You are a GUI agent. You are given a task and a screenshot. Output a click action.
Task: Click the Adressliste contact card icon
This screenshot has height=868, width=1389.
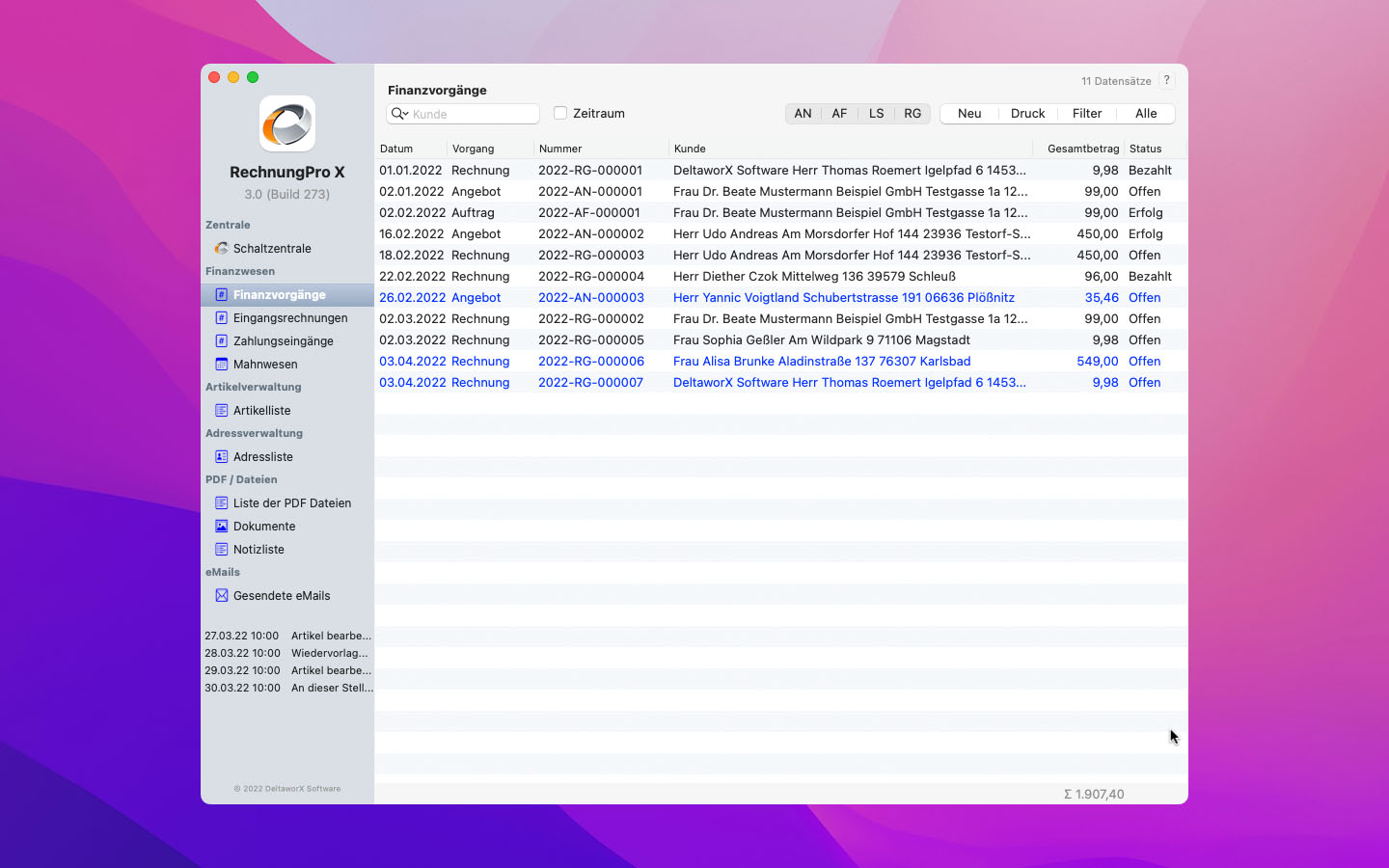(x=221, y=456)
